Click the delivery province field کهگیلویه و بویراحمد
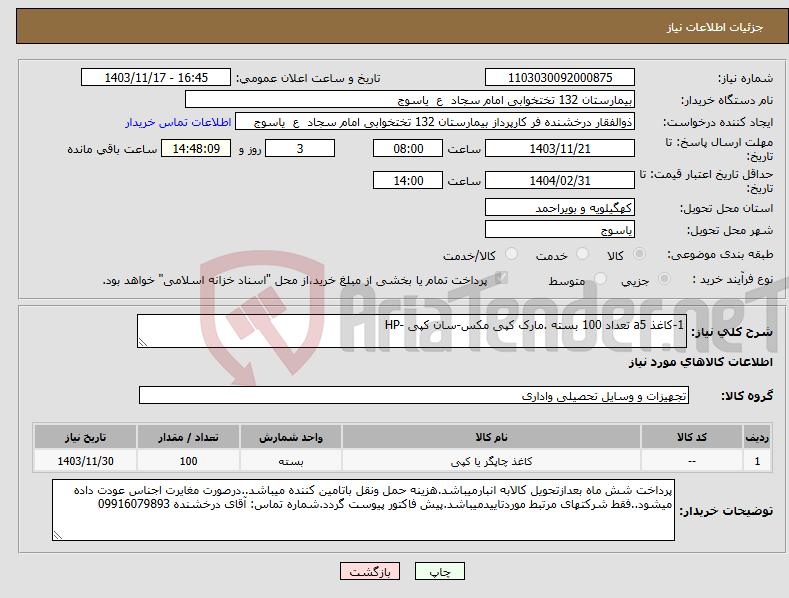 pos(560,207)
